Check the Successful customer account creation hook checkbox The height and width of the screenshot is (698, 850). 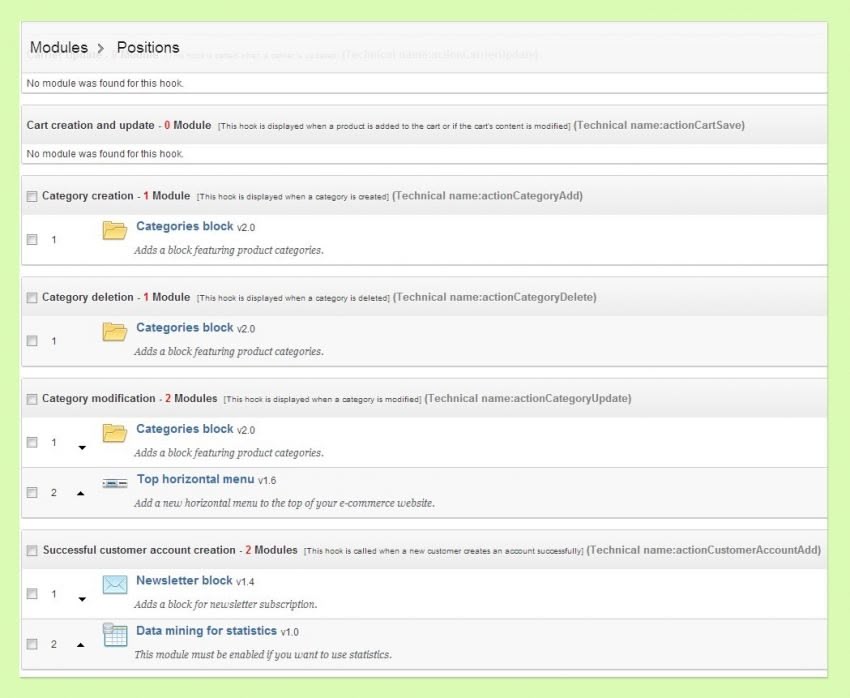pyautogui.click(x=32, y=550)
